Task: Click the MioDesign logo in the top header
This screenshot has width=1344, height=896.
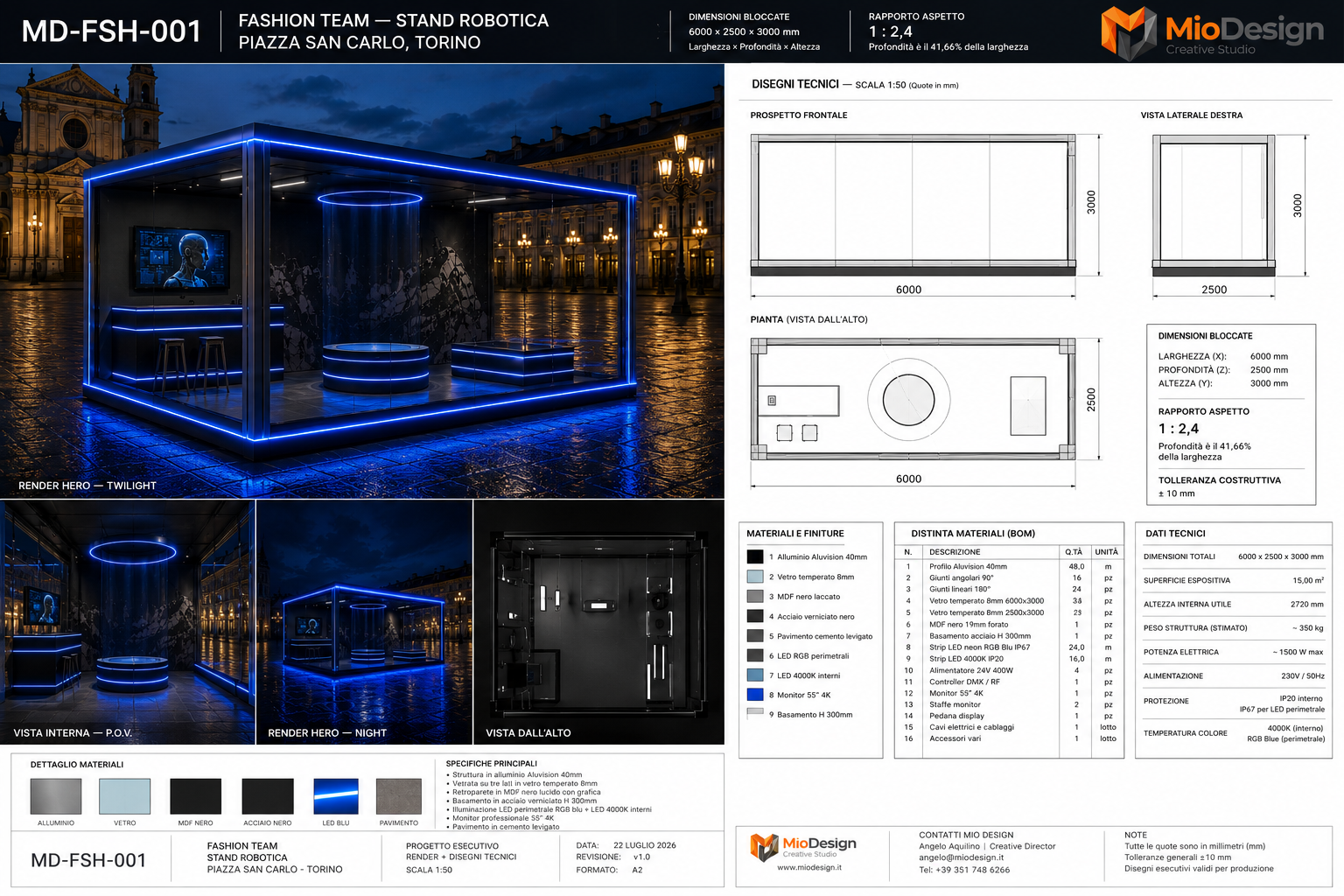Action: (x=1212, y=32)
